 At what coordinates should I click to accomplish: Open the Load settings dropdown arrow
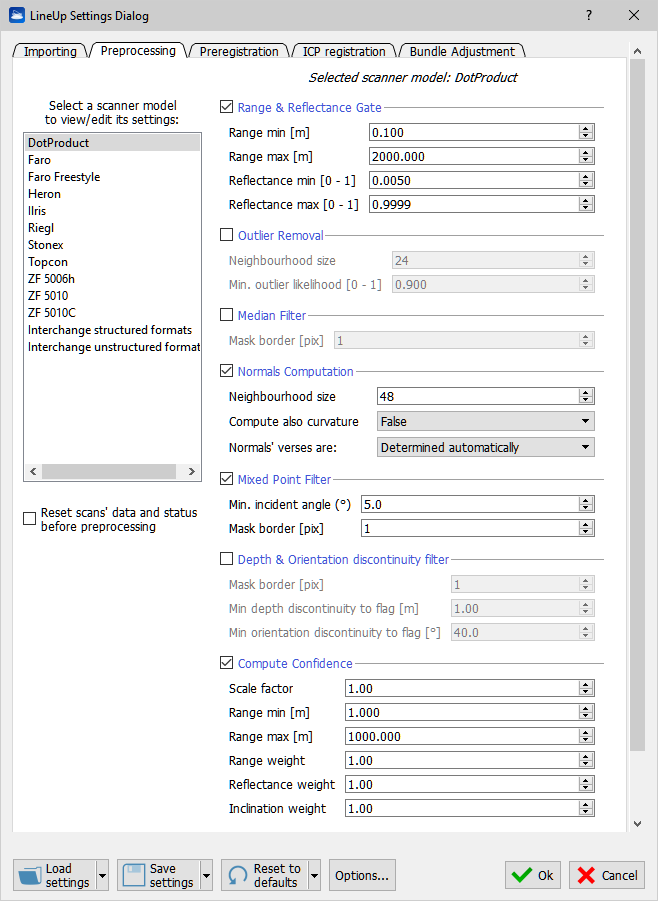(x=102, y=875)
